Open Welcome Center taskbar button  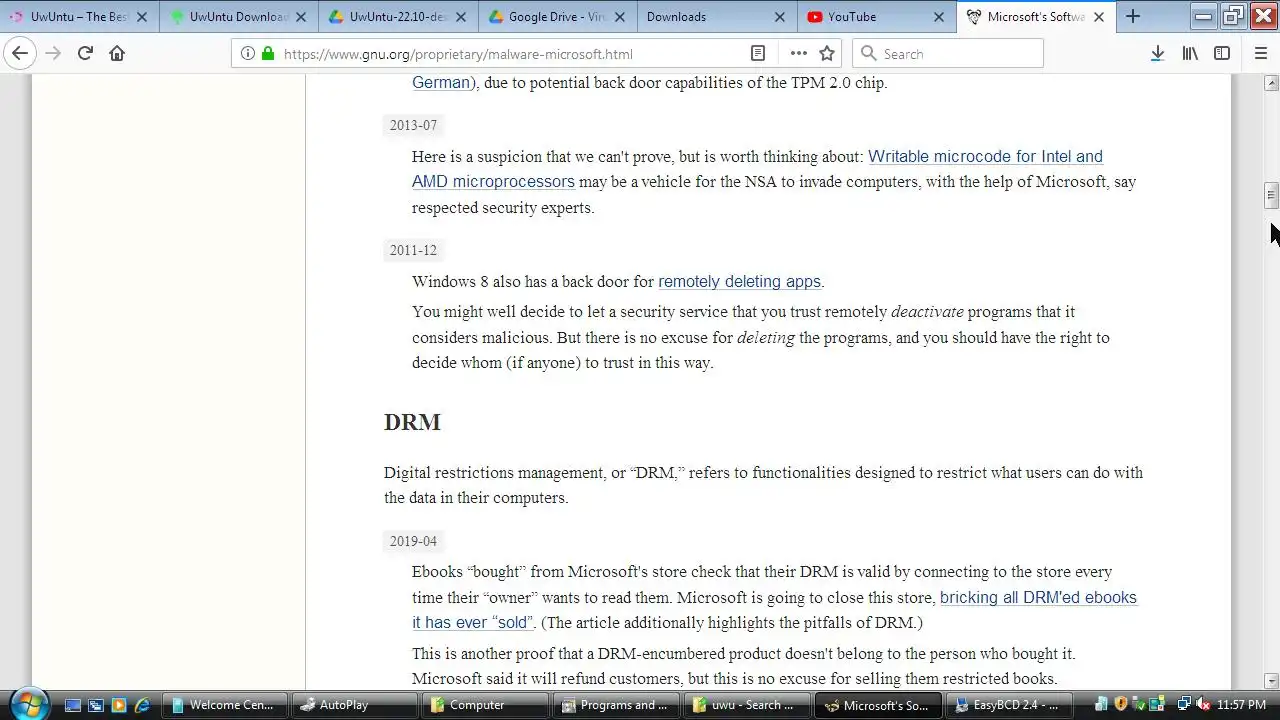point(223,705)
